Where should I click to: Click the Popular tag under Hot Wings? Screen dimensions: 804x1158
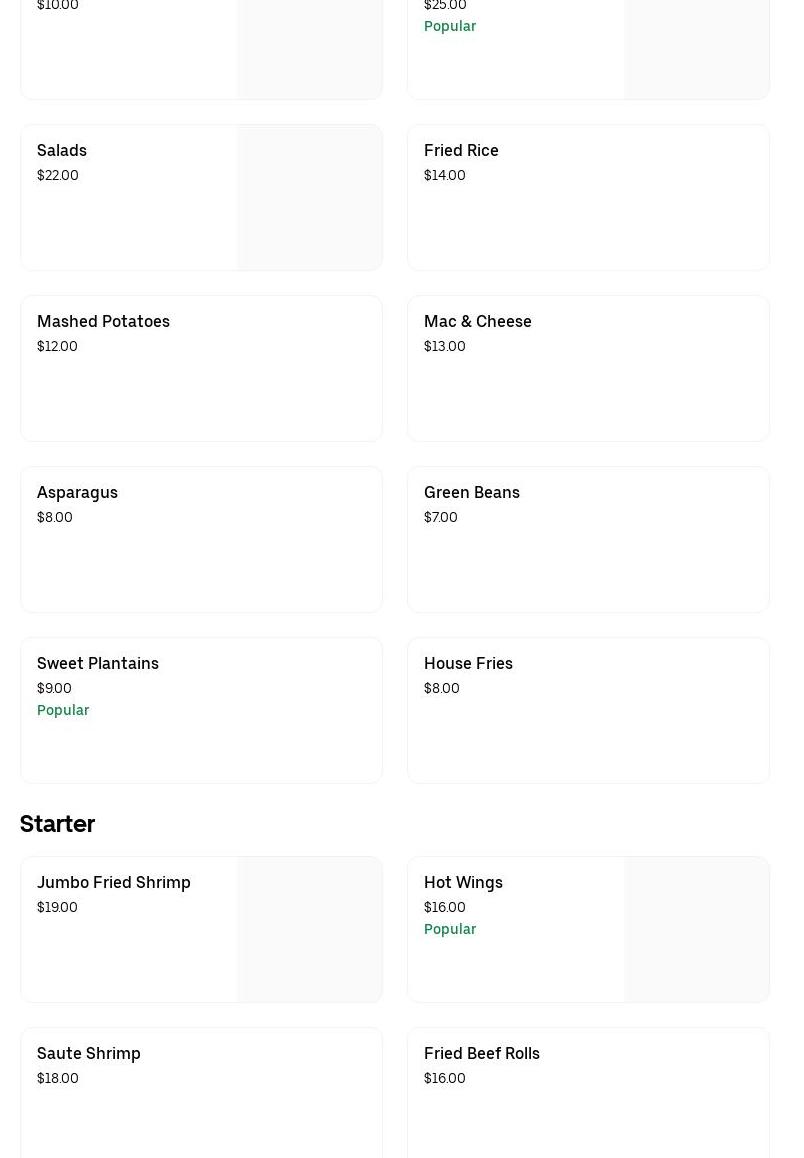click(450, 929)
